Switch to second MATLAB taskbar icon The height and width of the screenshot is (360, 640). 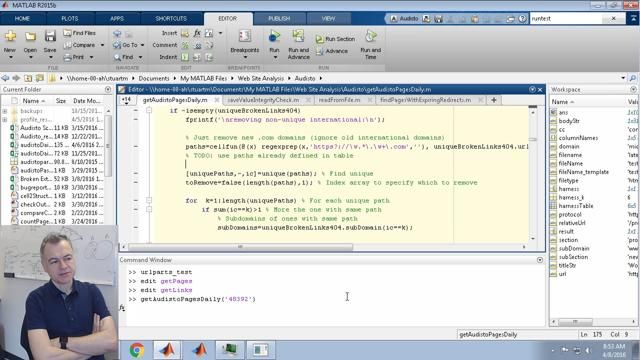[x=200, y=350]
